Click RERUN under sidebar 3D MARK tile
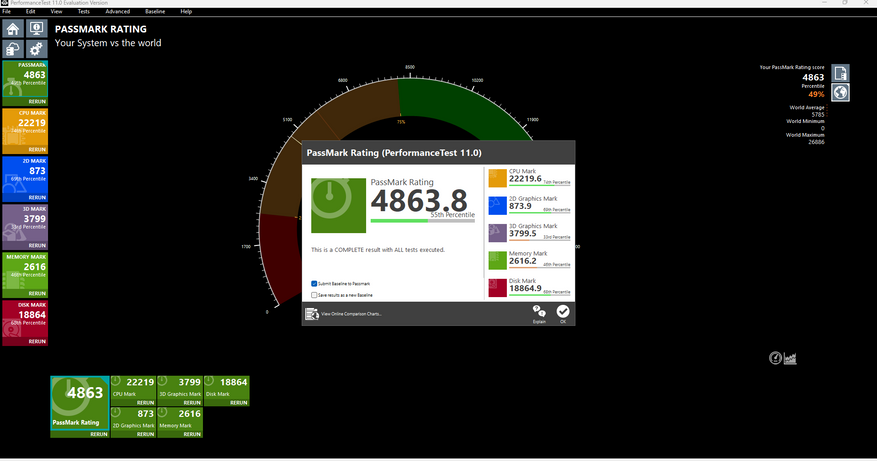This screenshot has width=877, height=461. coord(37,246)
